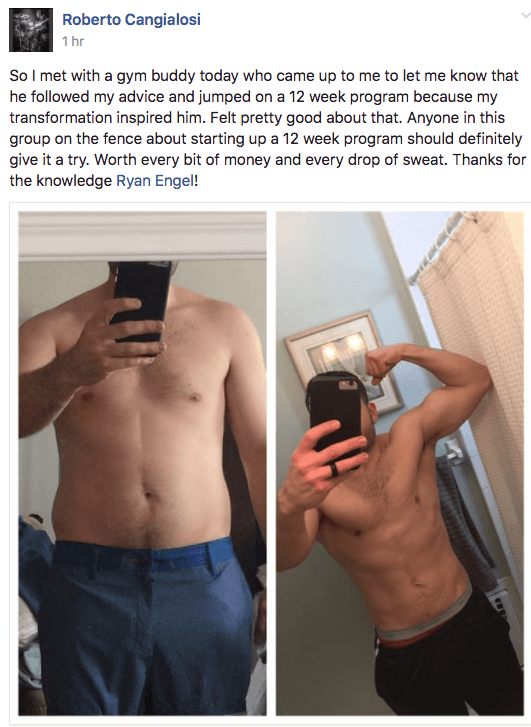Screen dimensions: 531x727
Task: Click the phrase "Felt pretty good about that"
Action: tap(306, 117)
